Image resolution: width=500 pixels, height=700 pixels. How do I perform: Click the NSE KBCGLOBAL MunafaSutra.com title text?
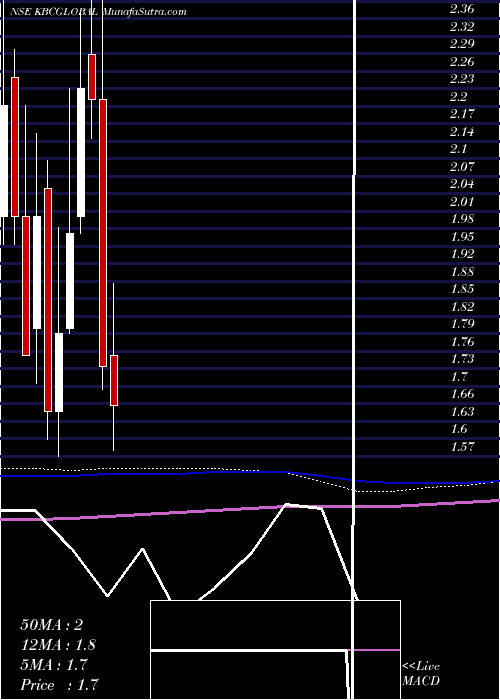click(98, 12)
